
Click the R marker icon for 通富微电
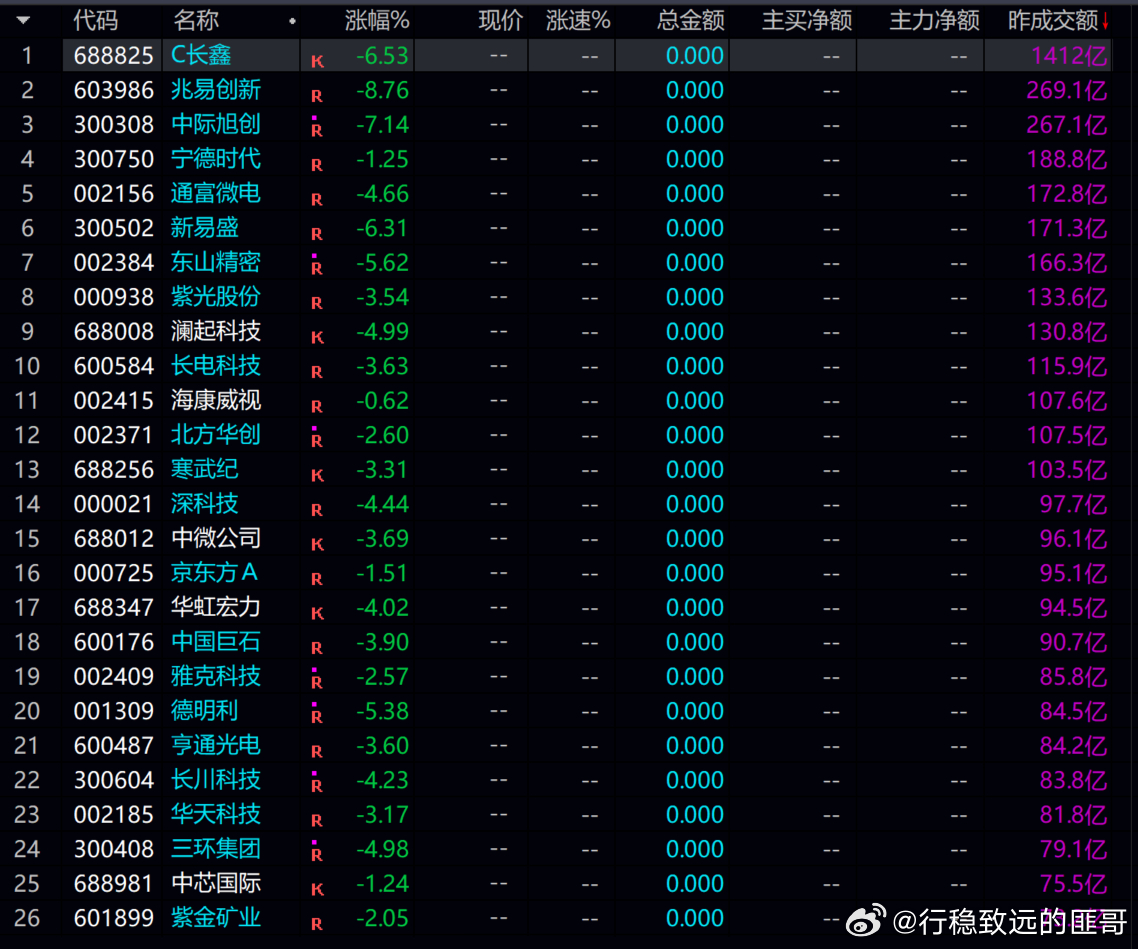317,200
